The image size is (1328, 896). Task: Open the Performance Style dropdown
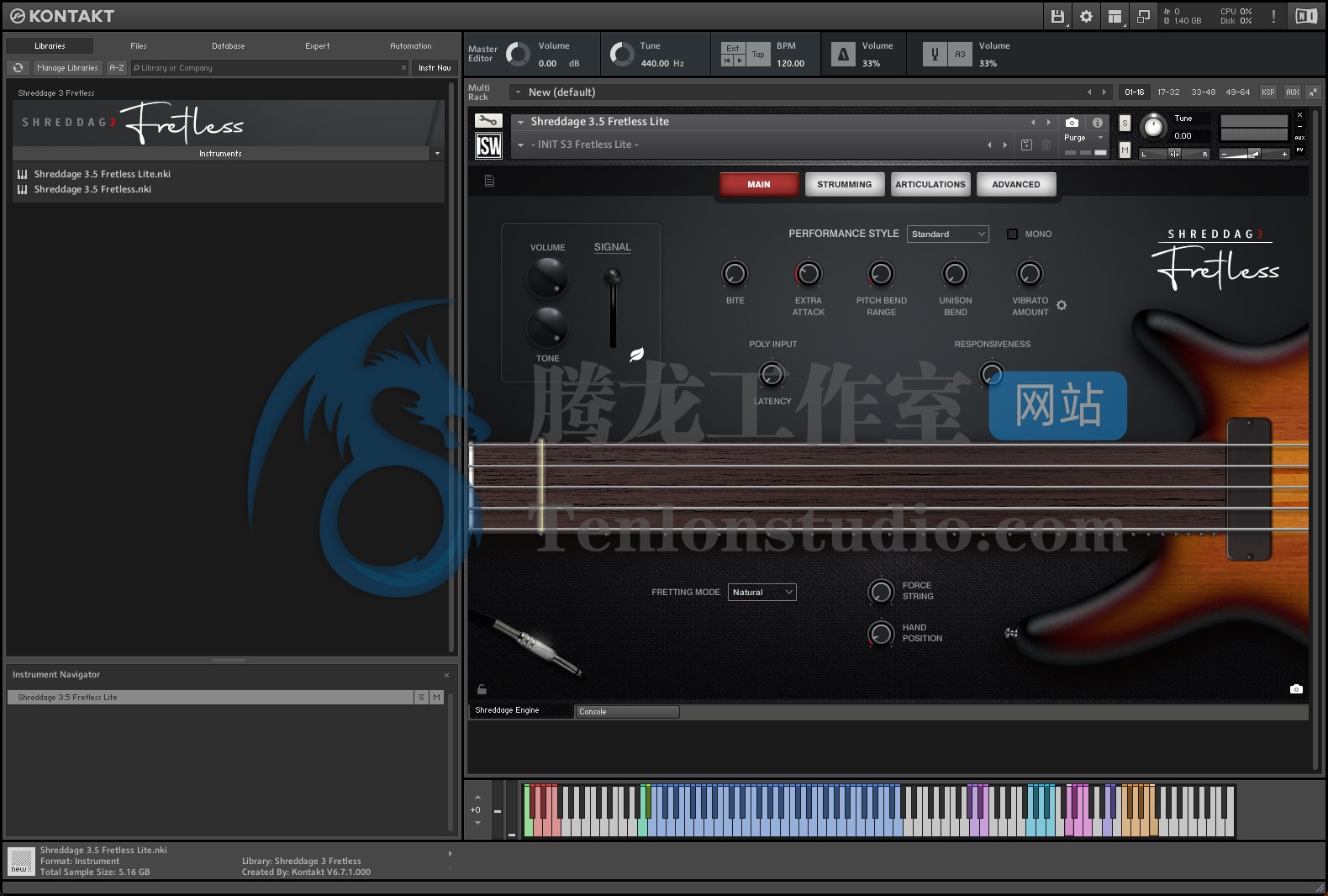click(x=948, y=235)
